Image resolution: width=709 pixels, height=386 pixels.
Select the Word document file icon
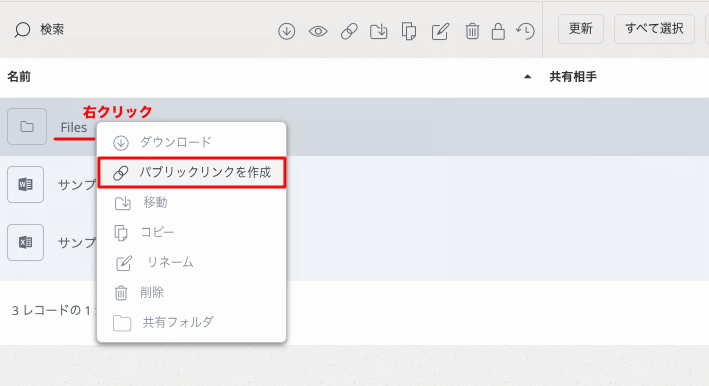point(25,184)
